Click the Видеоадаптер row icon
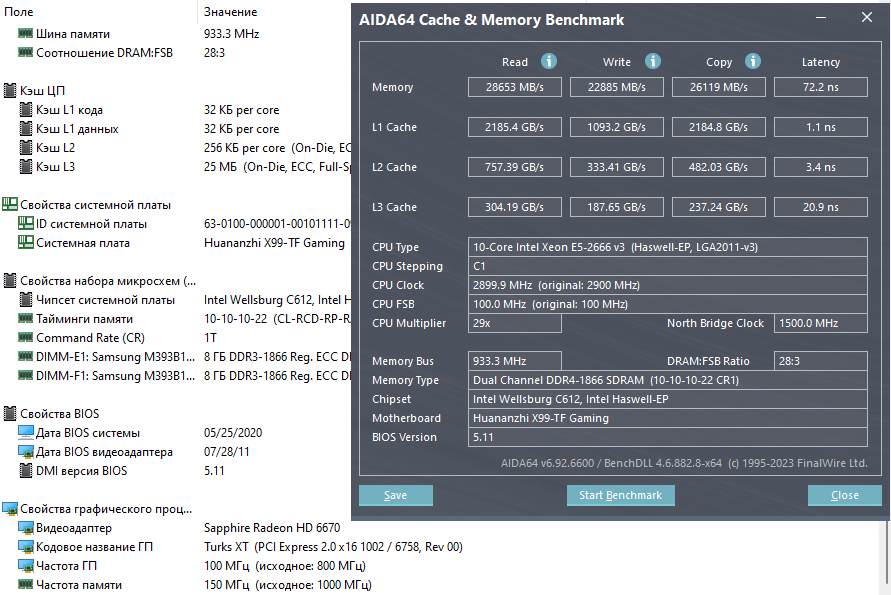 (26, 528)
